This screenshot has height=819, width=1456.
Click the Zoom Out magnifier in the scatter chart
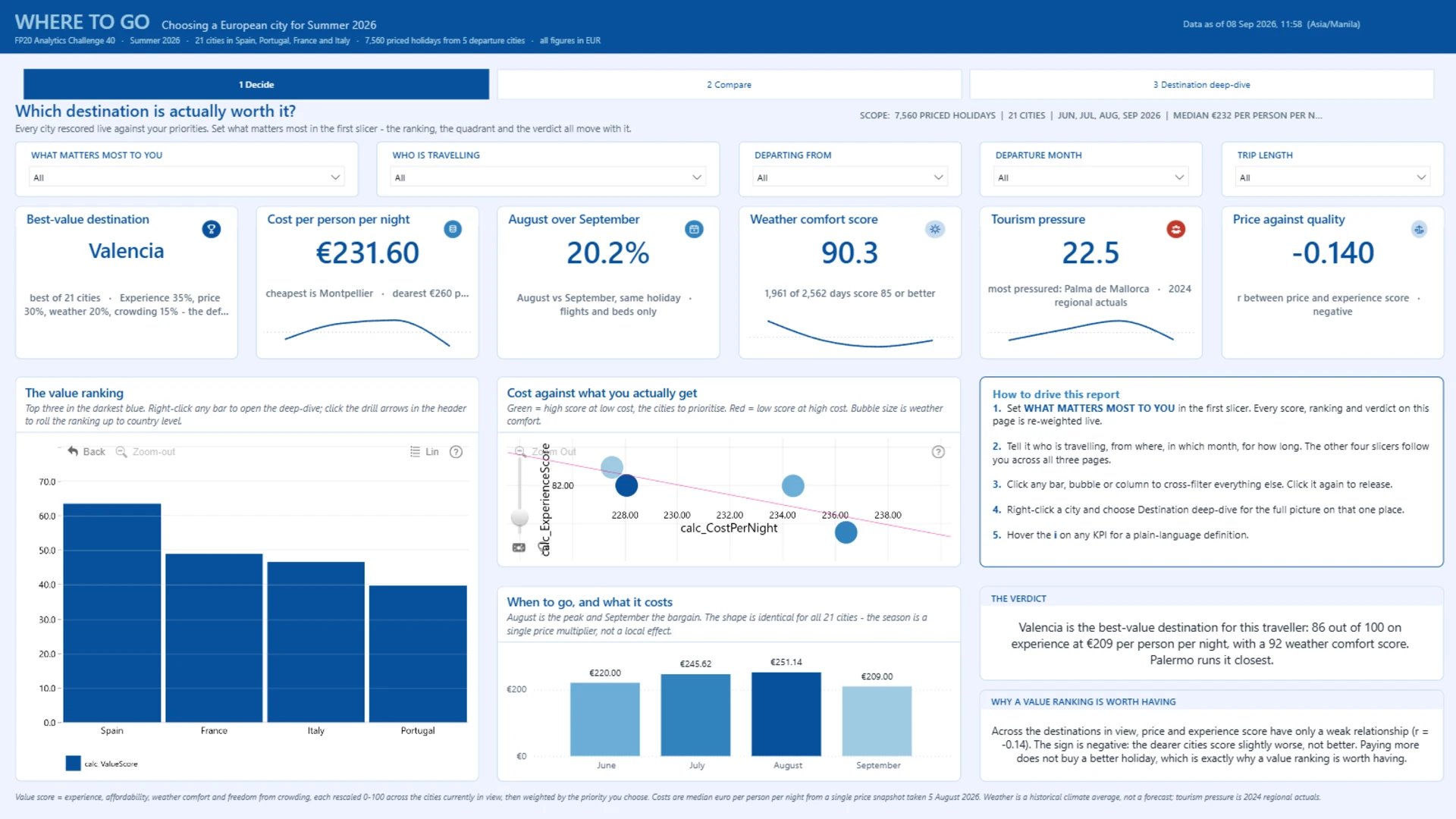pos(520,451)
